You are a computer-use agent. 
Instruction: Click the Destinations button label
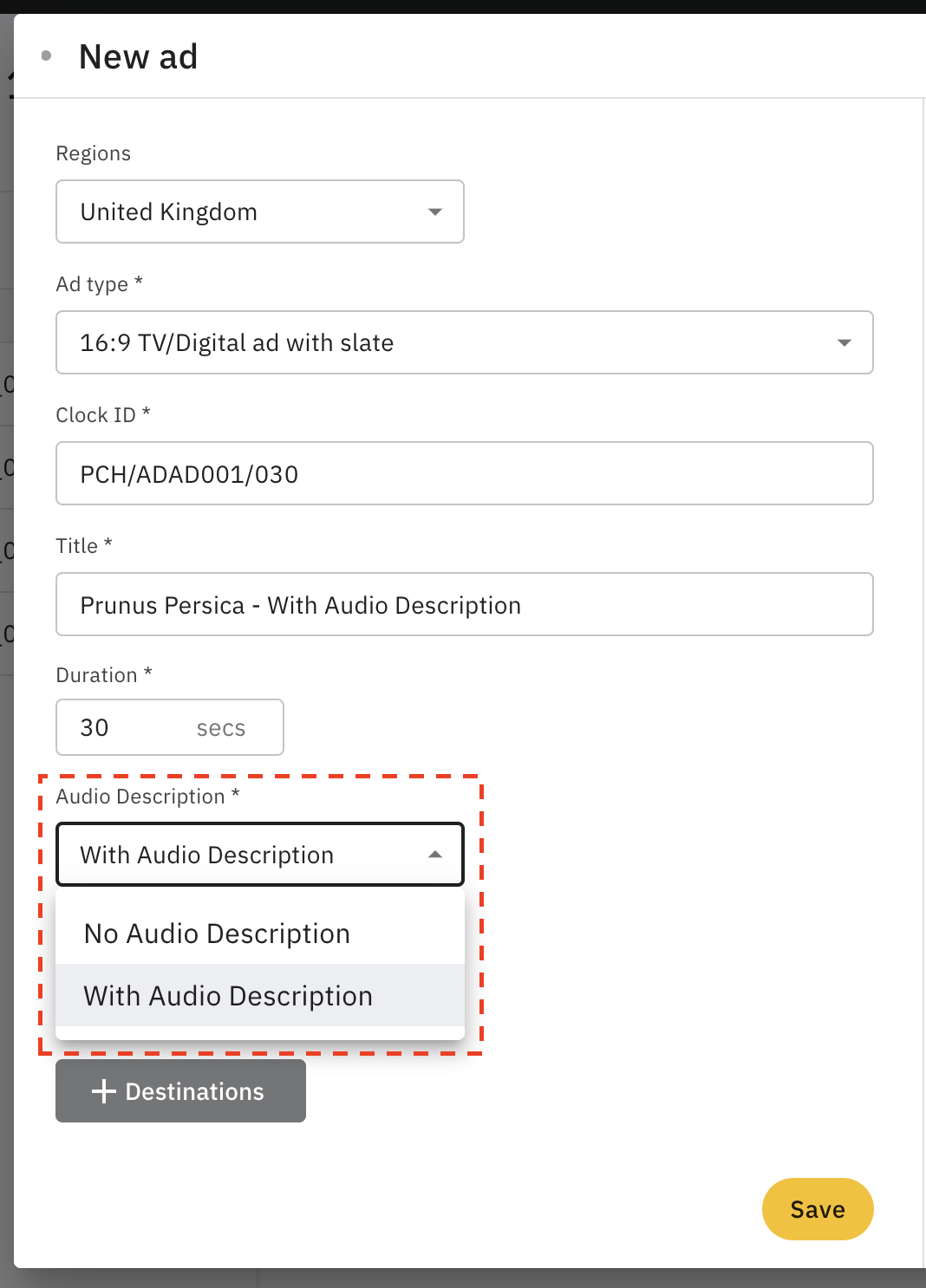pos(194,1091)
